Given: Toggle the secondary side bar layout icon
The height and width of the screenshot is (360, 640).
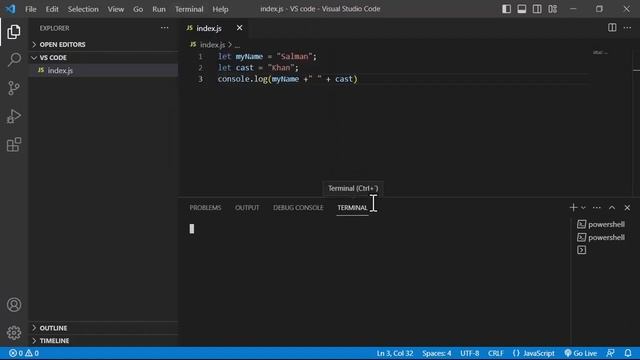Looking at the screenshot, I should click(x=537, y=9).
